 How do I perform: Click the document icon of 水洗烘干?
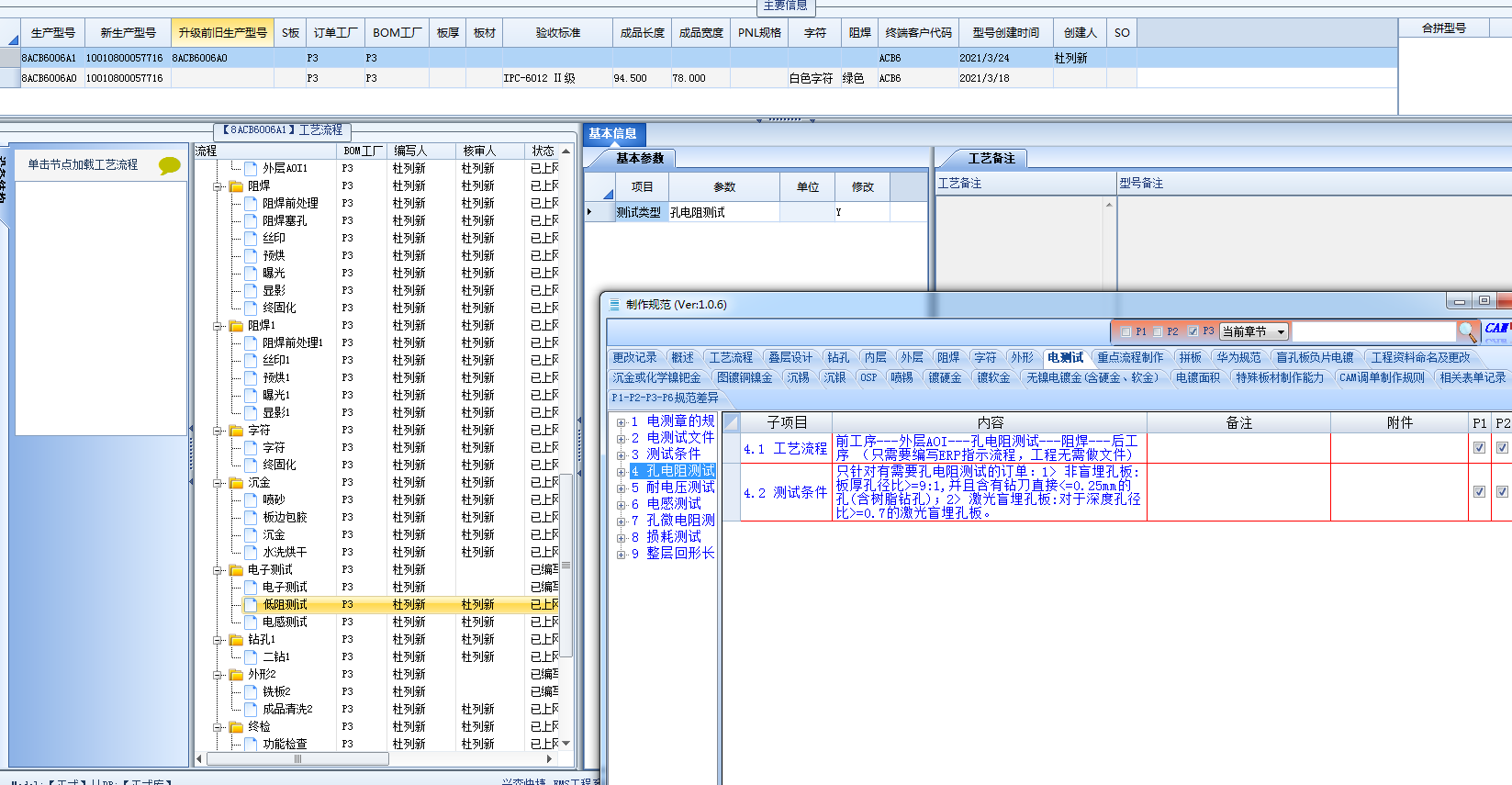coord(251,552)
